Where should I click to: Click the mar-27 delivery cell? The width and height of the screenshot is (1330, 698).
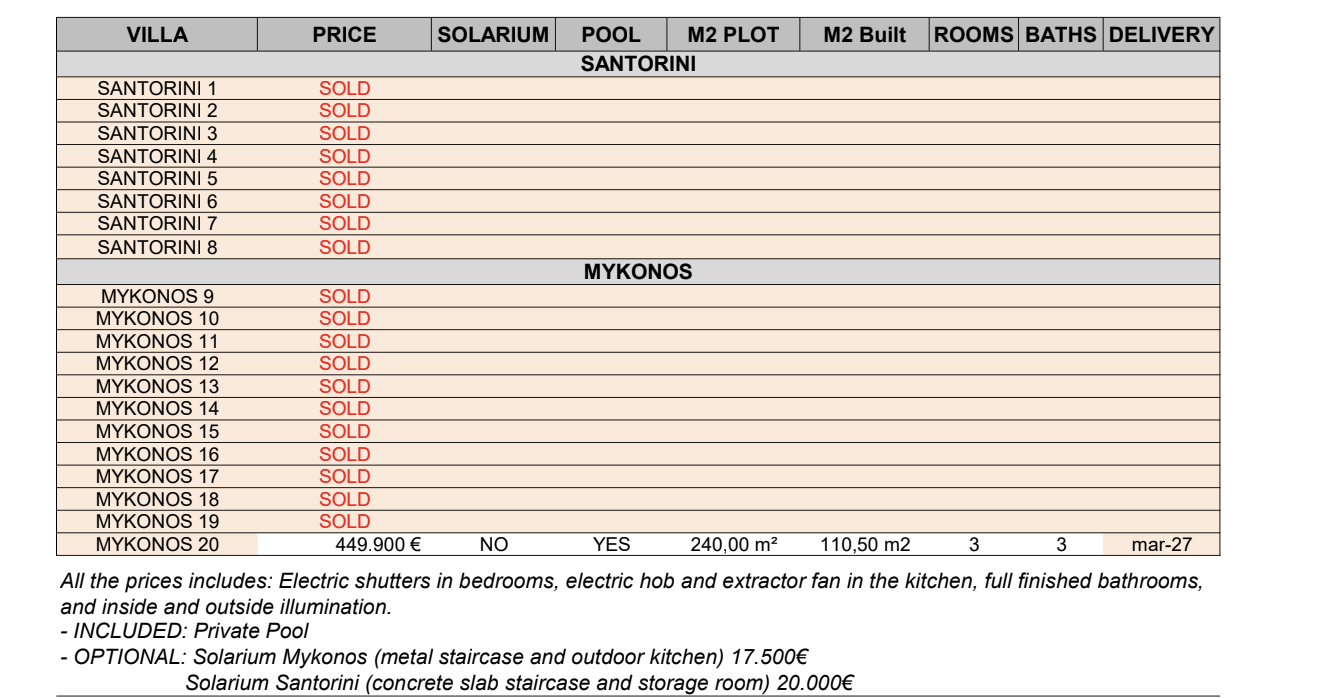click(1162, 544)
